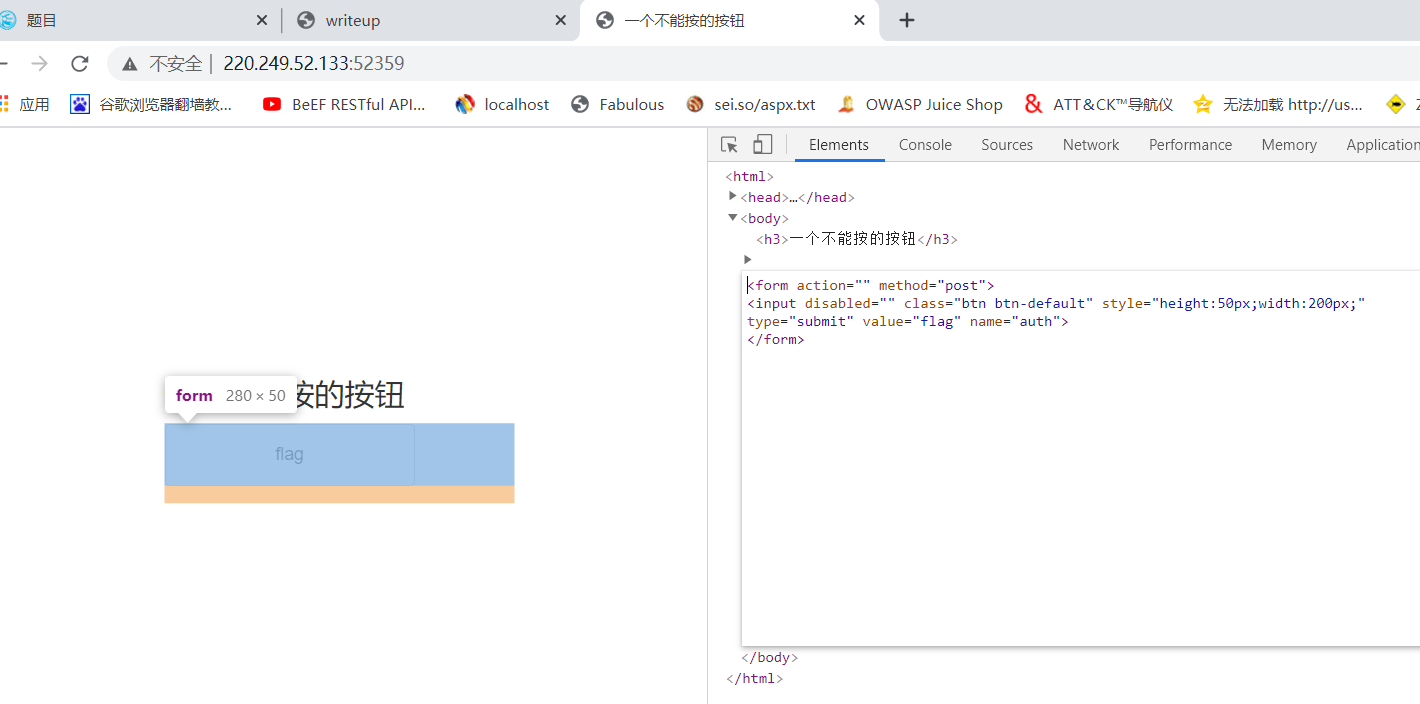The image size is (1420, 704).
Task: Click the page heading 按的按钮 text
Action: [350, 395]
